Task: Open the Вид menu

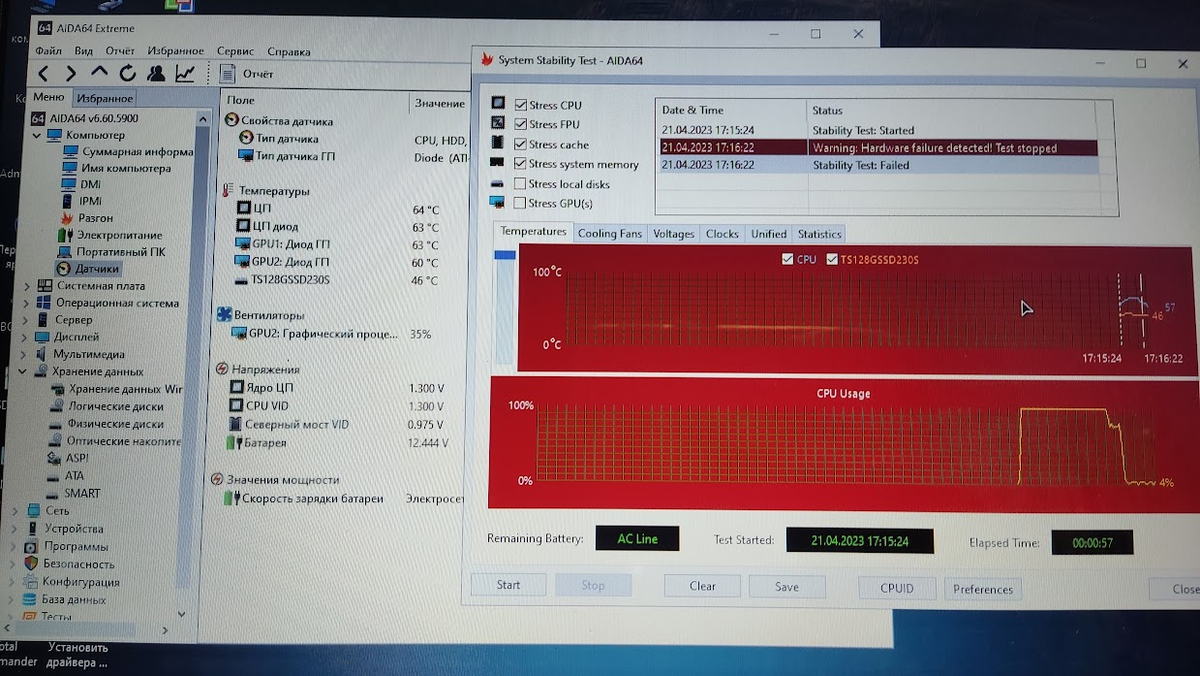Action: coord(84,51)
